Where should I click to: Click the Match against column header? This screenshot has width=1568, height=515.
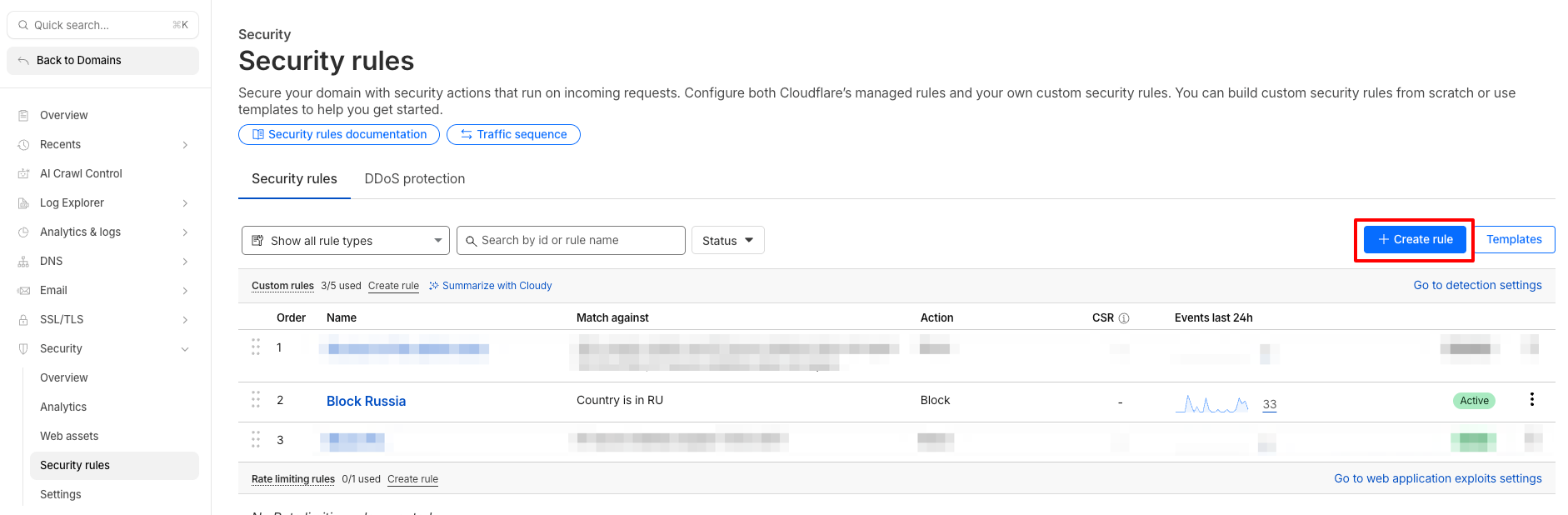coord(612,317)
